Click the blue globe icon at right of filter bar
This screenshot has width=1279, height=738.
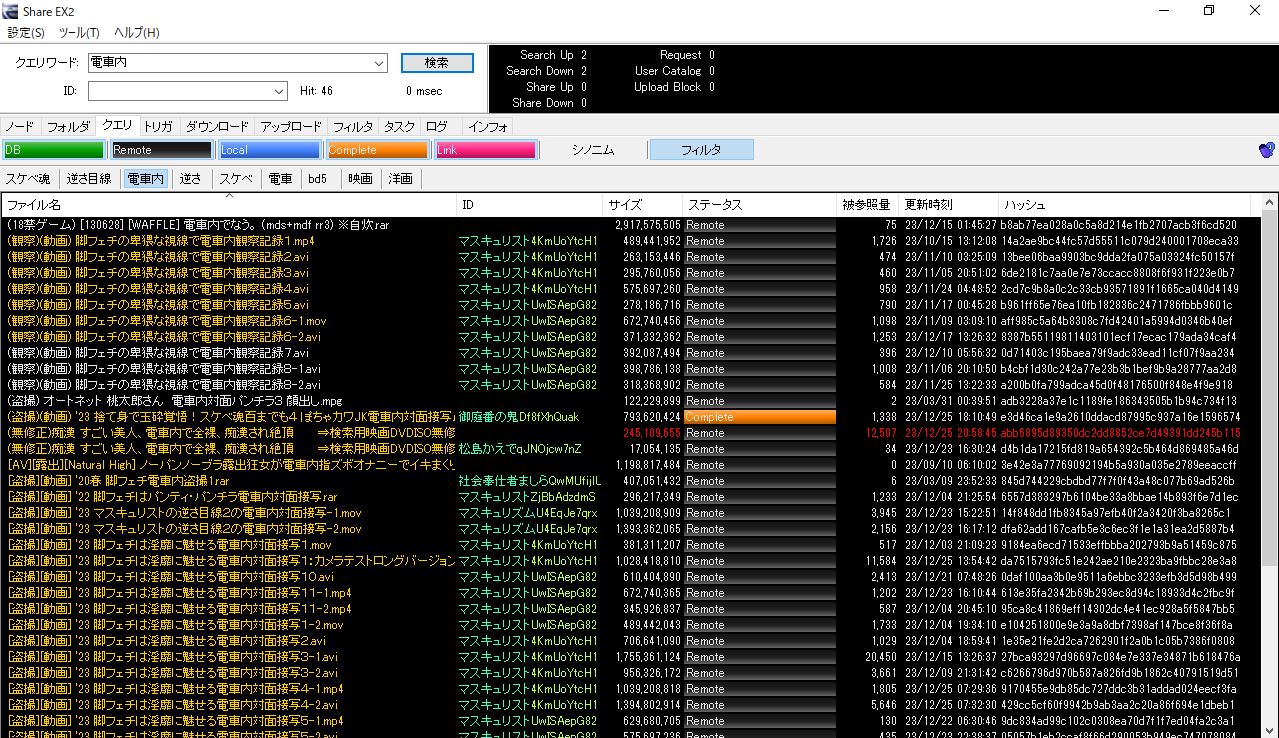(x=1266, y=150)
